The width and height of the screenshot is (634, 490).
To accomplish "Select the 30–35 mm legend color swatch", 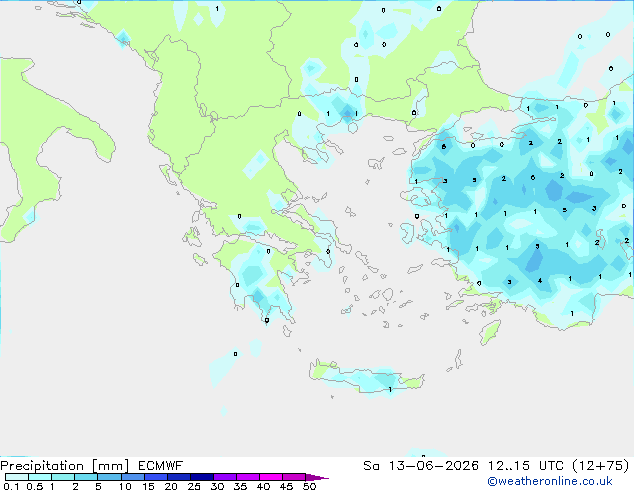I will (225, 477).
